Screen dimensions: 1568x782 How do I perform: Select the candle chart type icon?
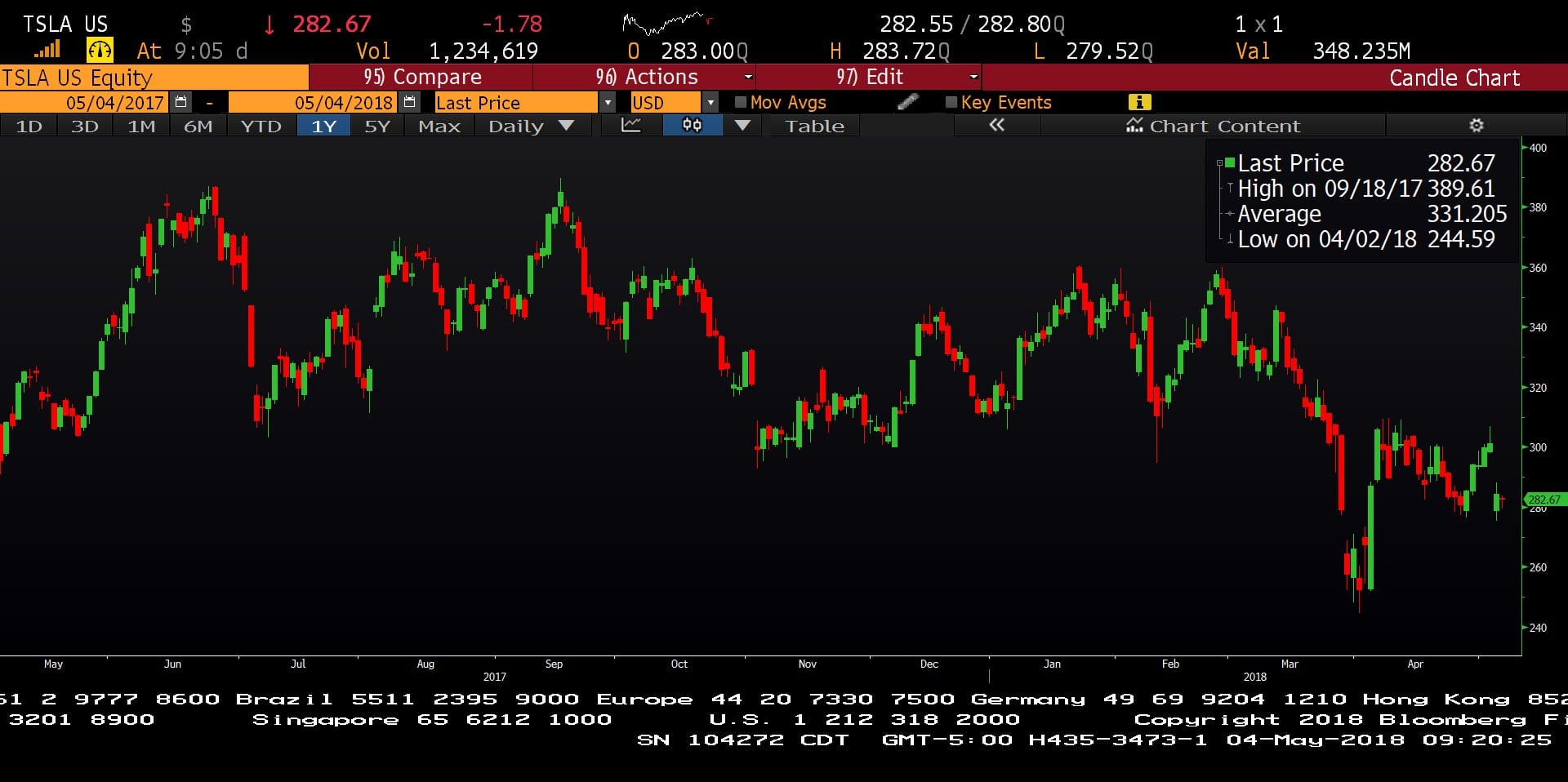692,126
